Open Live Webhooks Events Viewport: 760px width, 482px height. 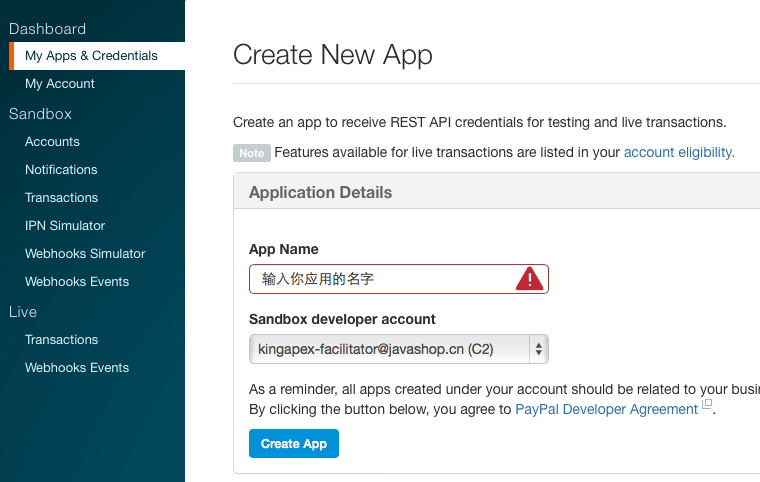pyautogui.click(x=77, y=368)
